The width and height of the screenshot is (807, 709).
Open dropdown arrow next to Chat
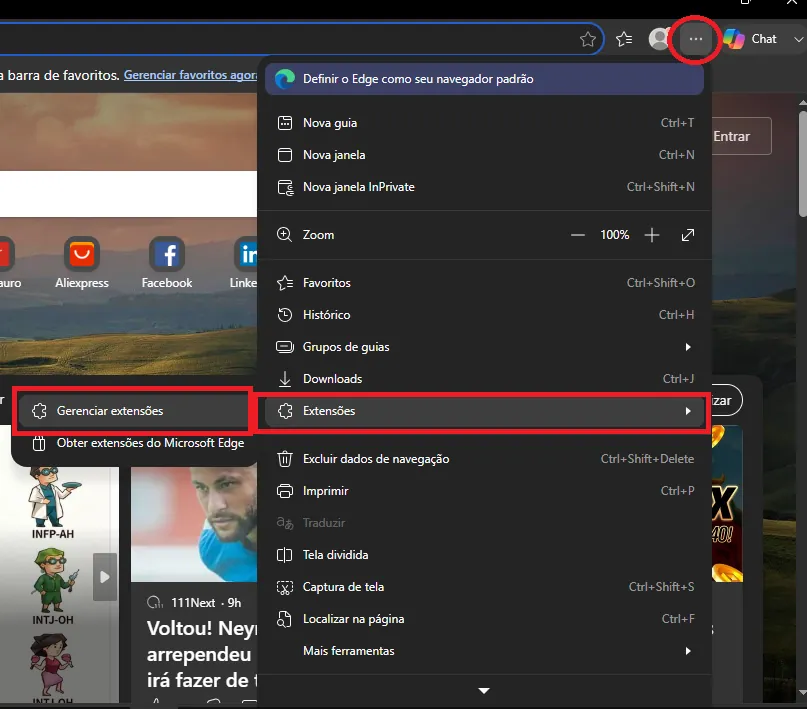798,39
